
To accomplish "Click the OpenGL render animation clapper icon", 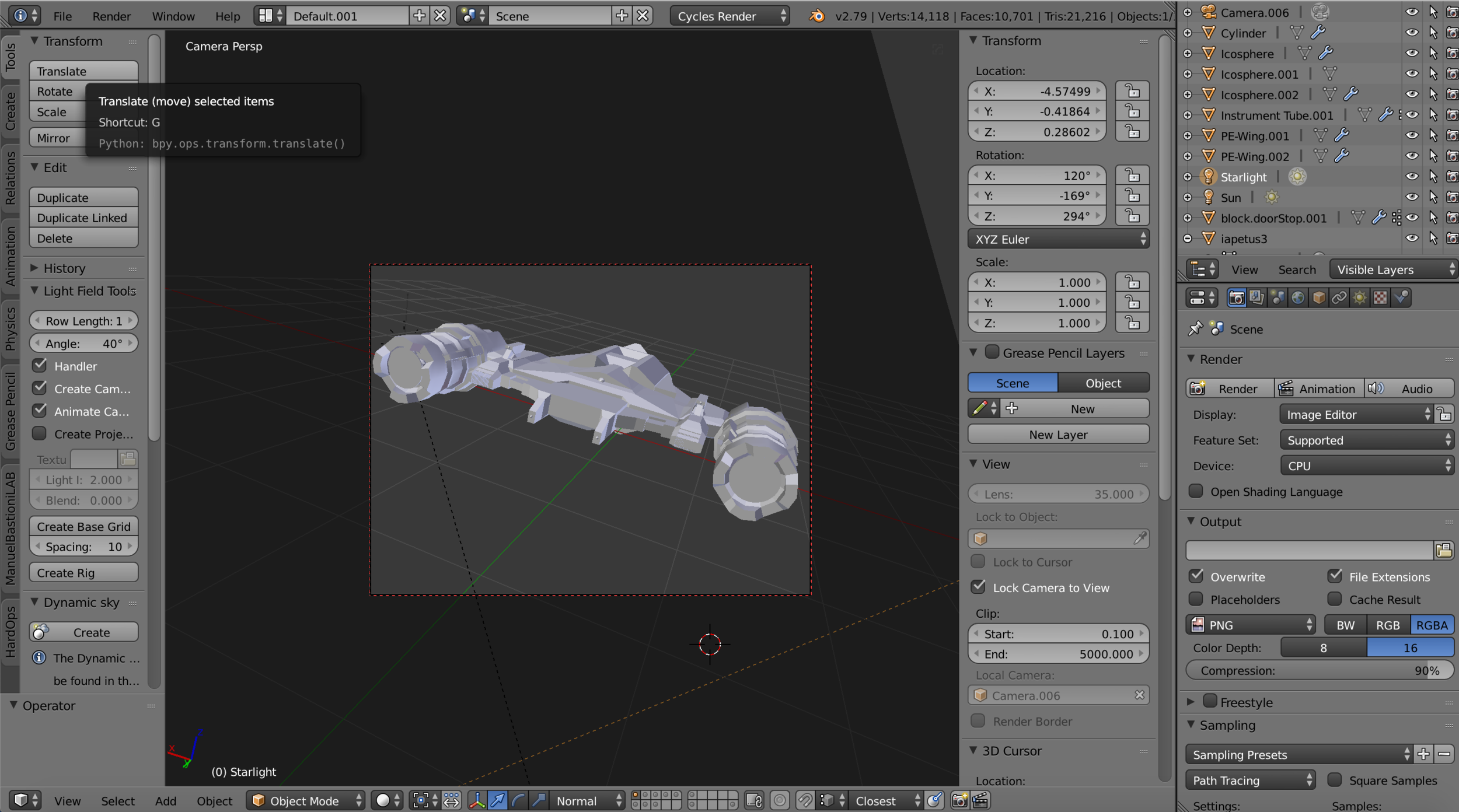I will [x=980, y=800].
